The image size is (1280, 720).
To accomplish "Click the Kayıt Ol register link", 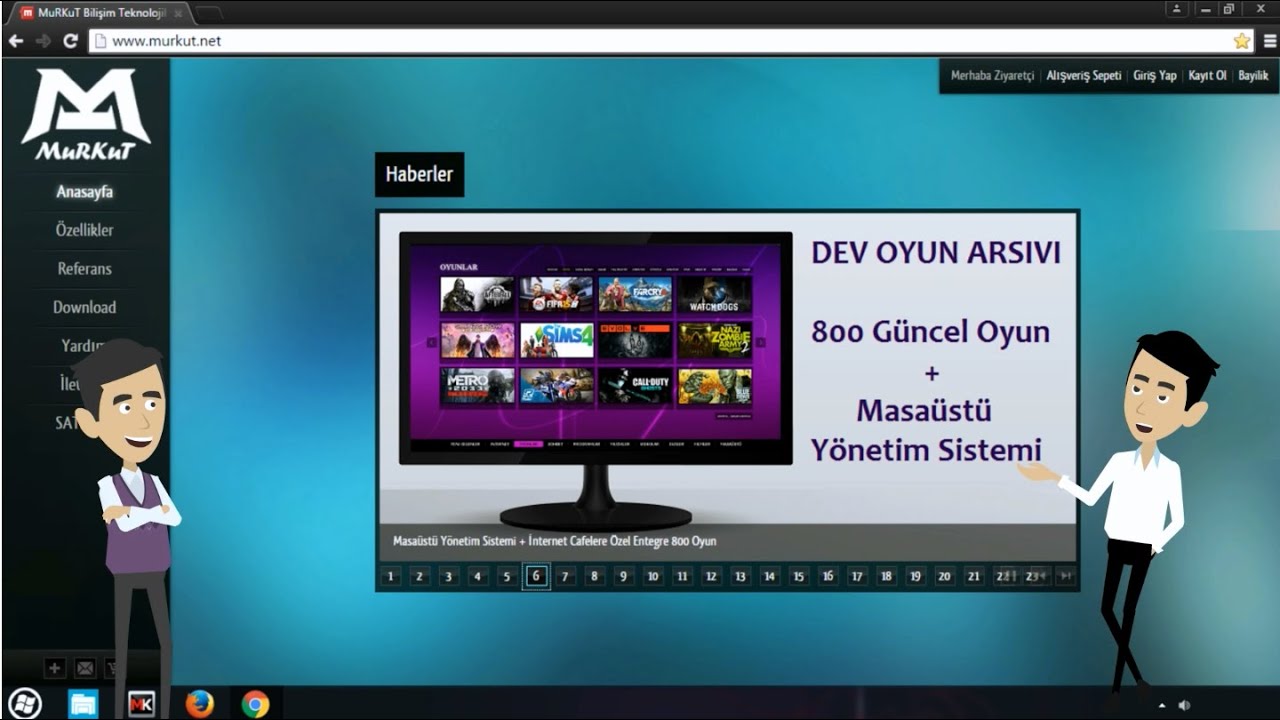I will pos(1207,76).
